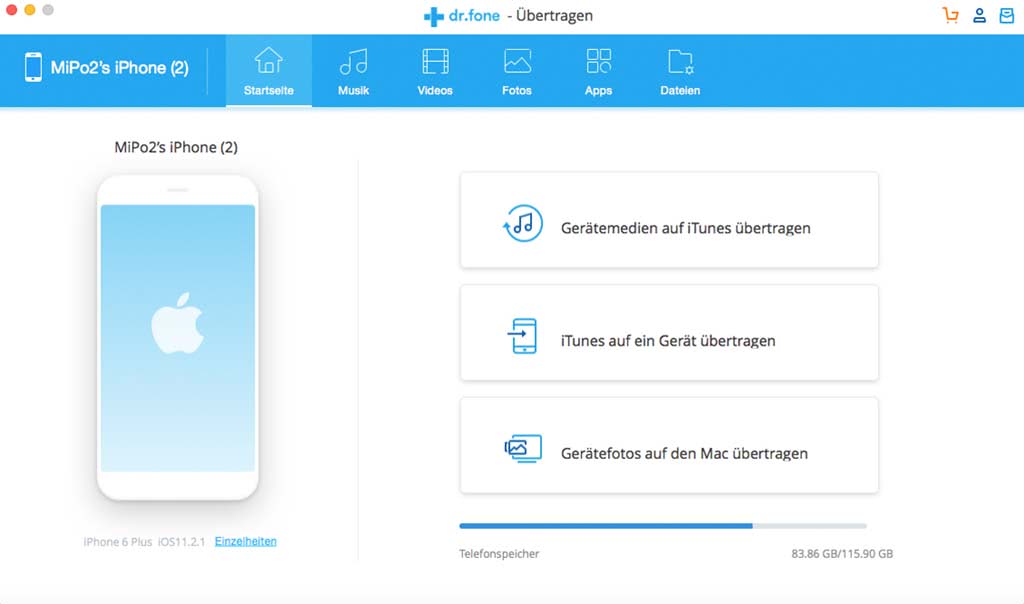Screen dimensions: 1024x604
Task: Select Gerätemedien auf iTunes übertragen
Action: (668, 220)
